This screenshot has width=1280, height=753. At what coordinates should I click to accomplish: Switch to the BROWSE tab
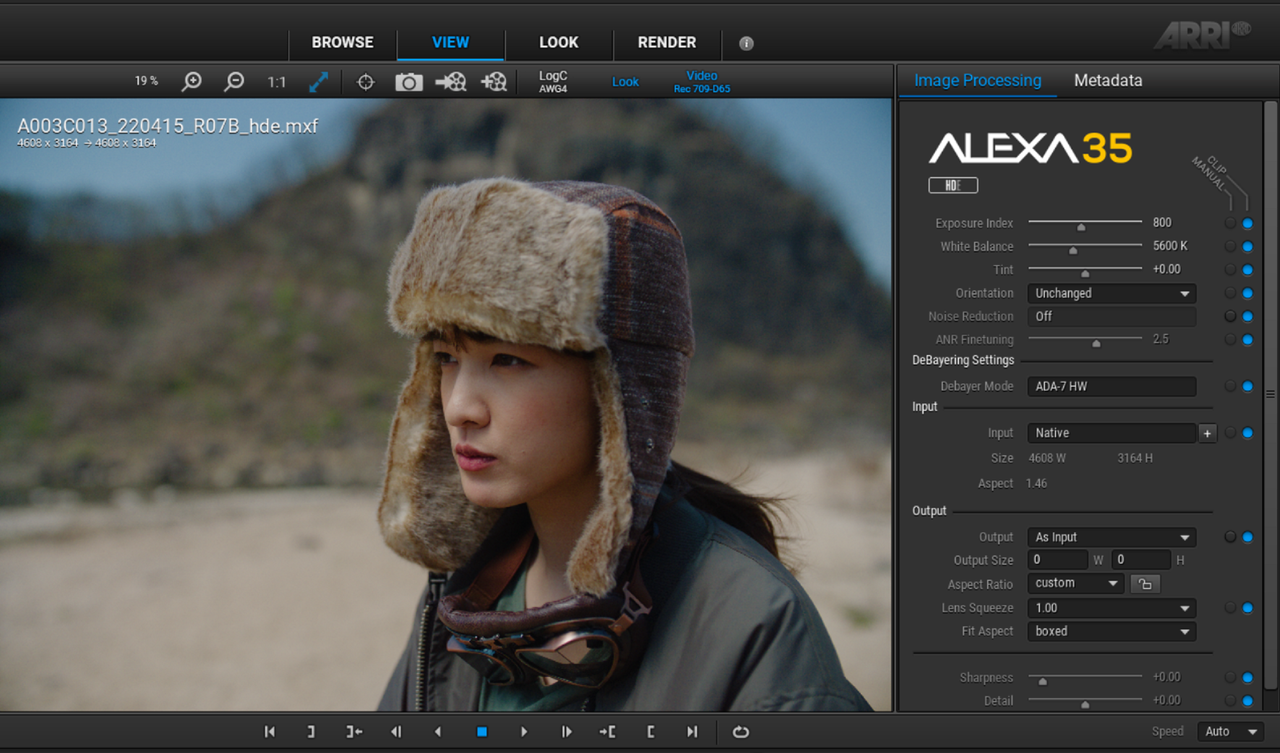pyautogui.click(x=342, y=43)
